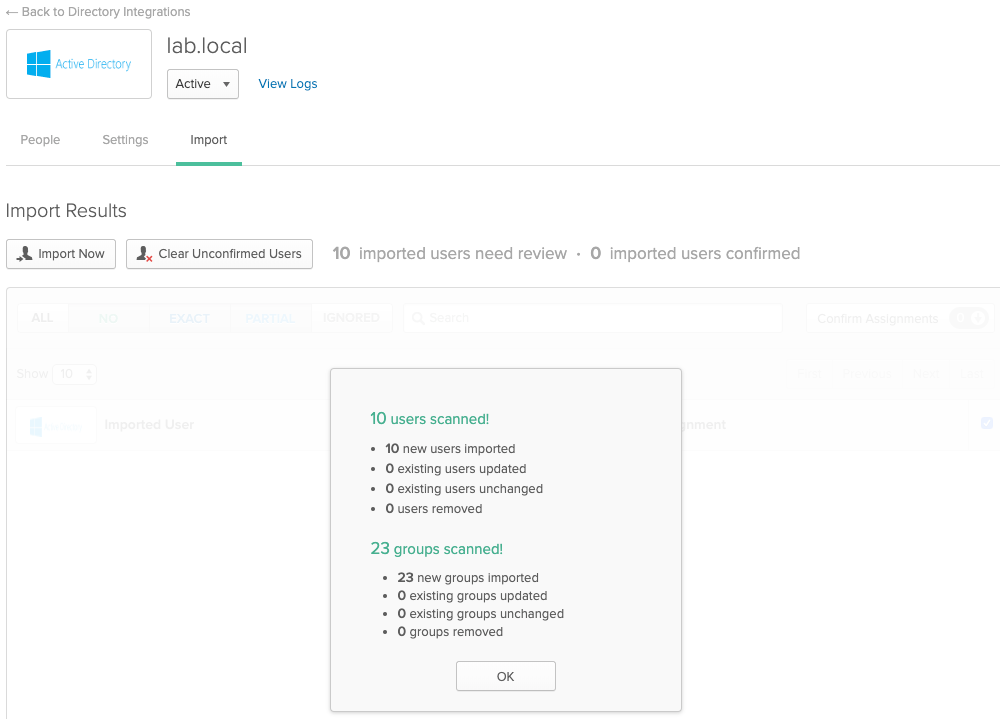1000x719 pixels.
Task: Filter results by PARTIAL matches
Action: [x=270, y=318]
